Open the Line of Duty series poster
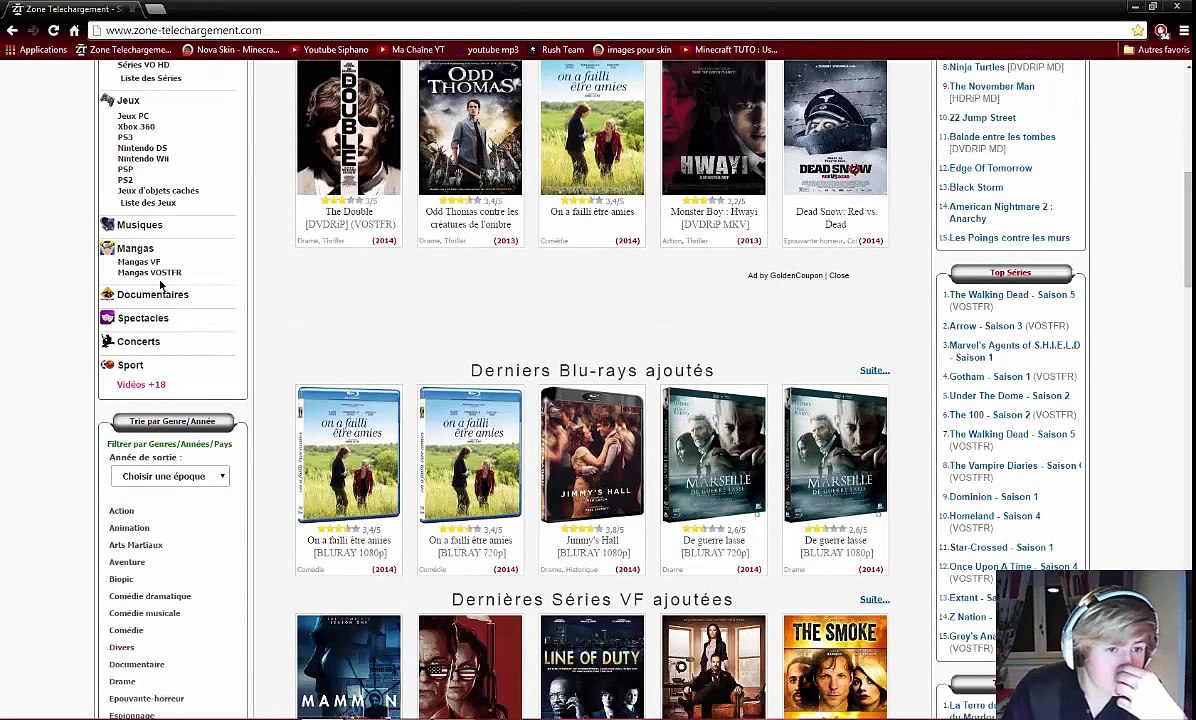This screenshot has height=720, width=1196. tap(592, 667)
